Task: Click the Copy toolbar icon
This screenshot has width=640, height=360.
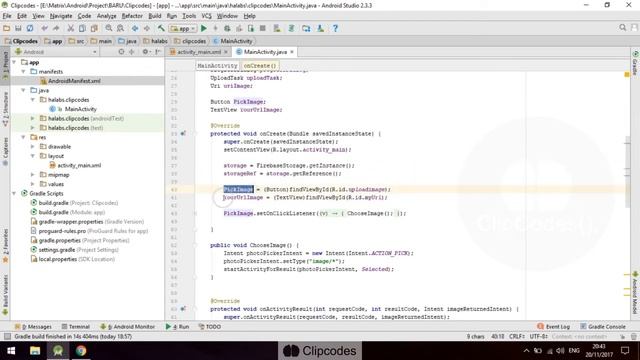Action: (x=82, y=28)
